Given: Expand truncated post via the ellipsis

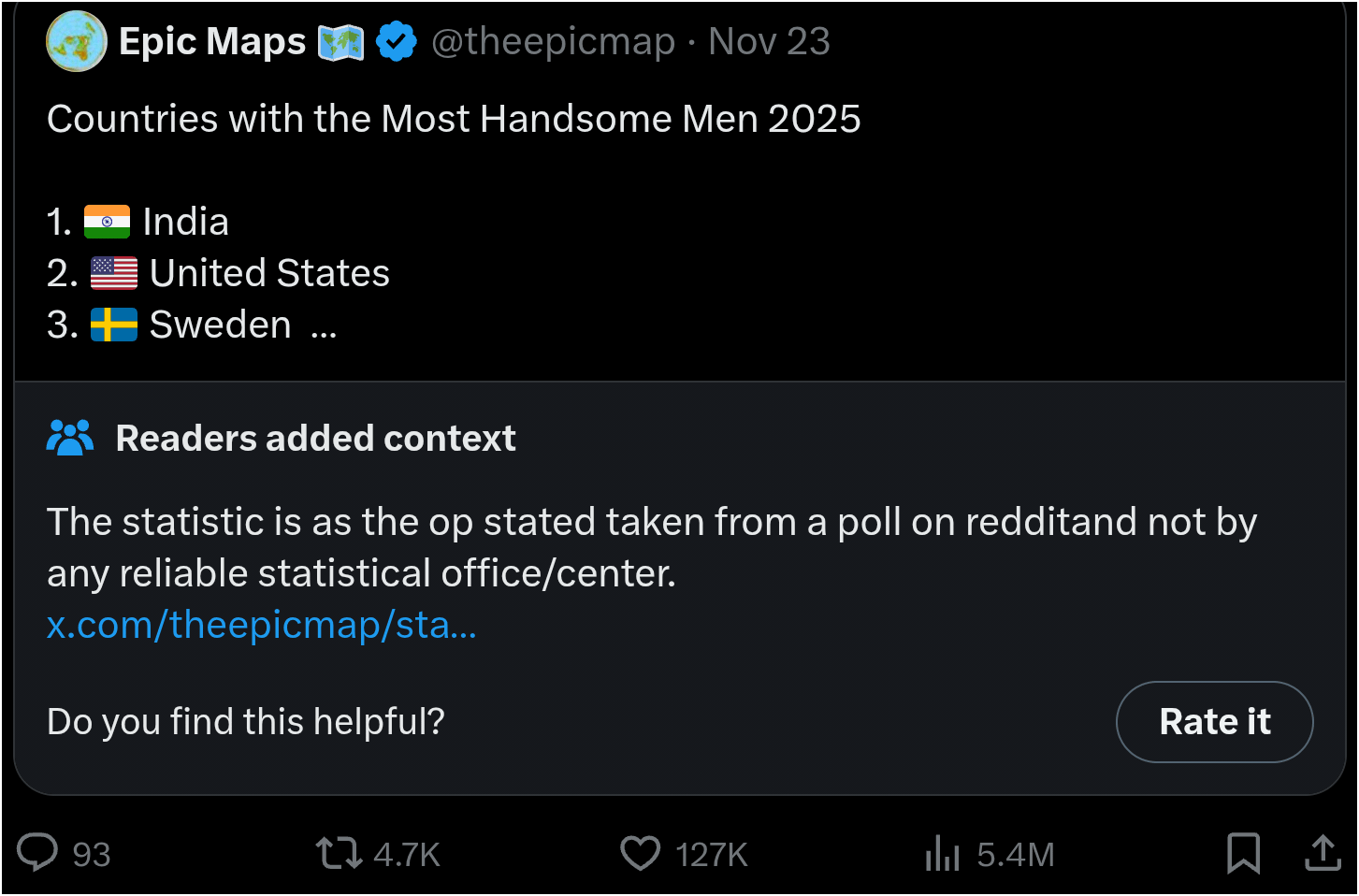Looking at the screenshot, I should click(324, 326).
